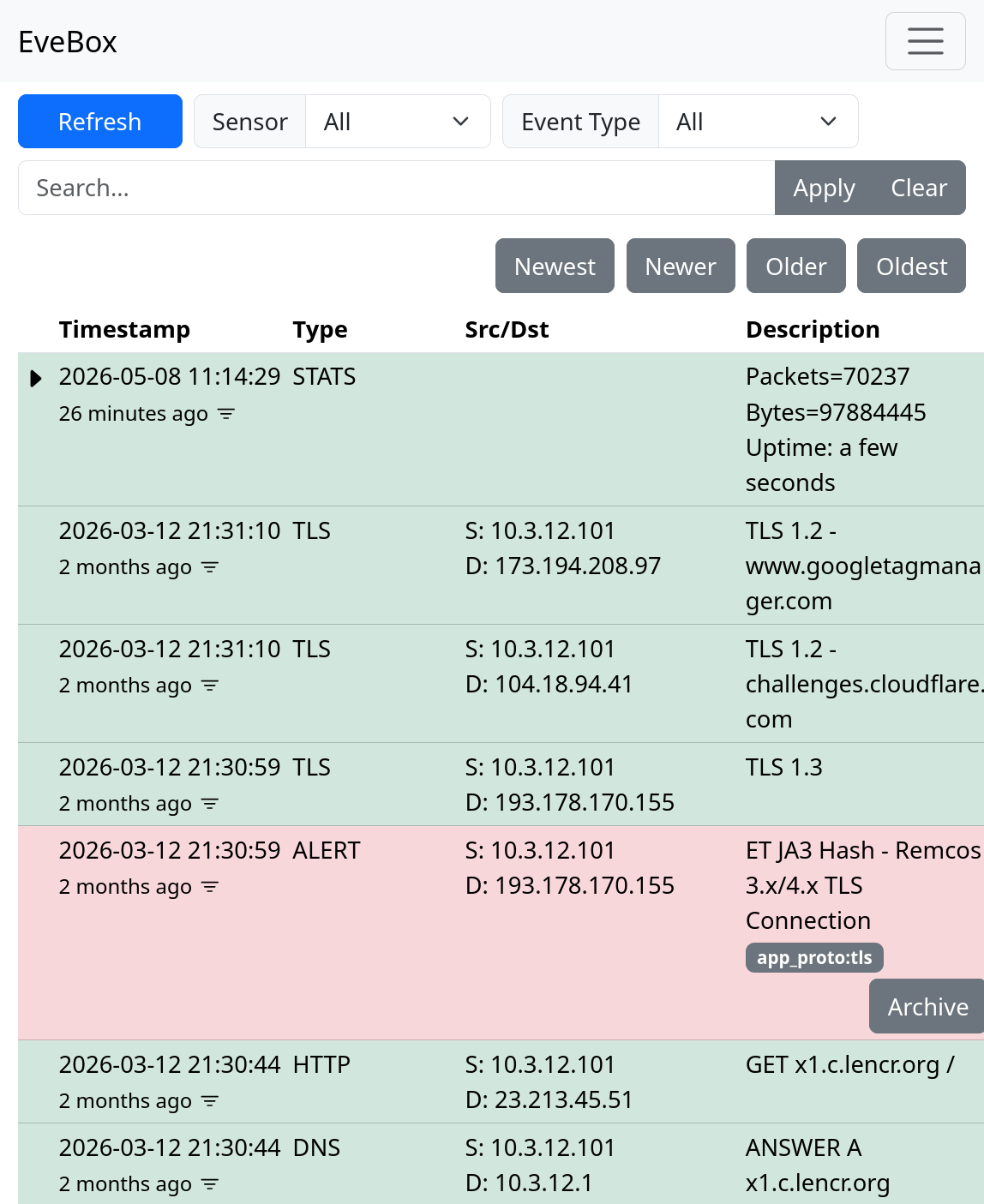Click challenges.cloudflare.com description

click(x=864, y=685)
